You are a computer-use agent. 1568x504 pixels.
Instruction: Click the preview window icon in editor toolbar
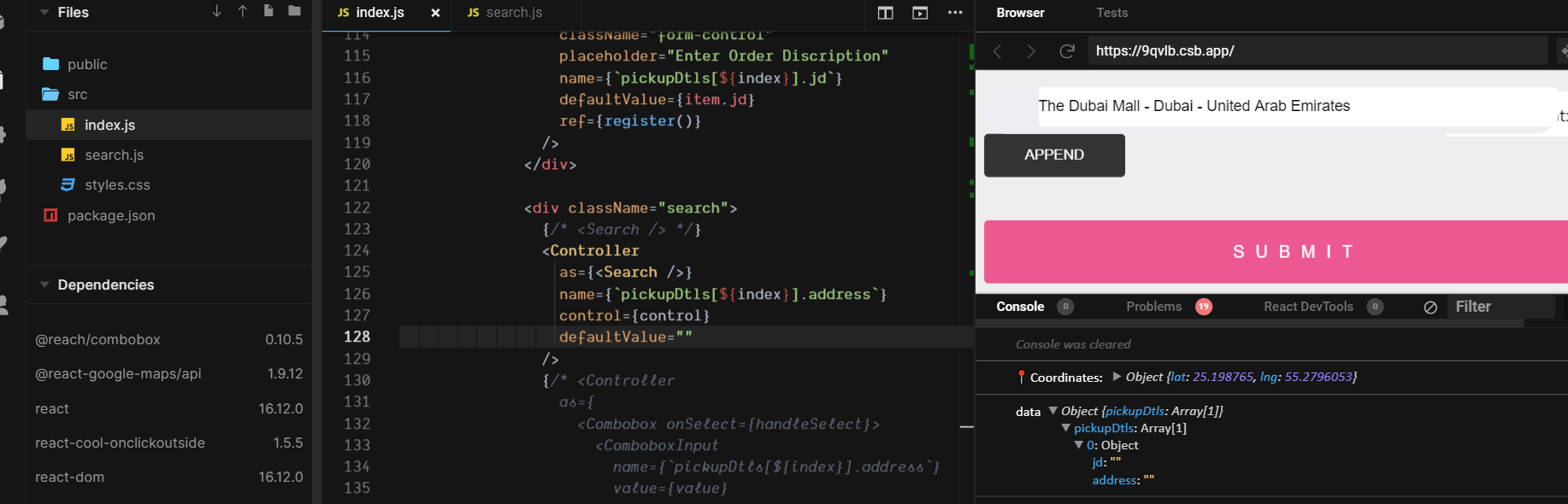click(x=920, y=13)
